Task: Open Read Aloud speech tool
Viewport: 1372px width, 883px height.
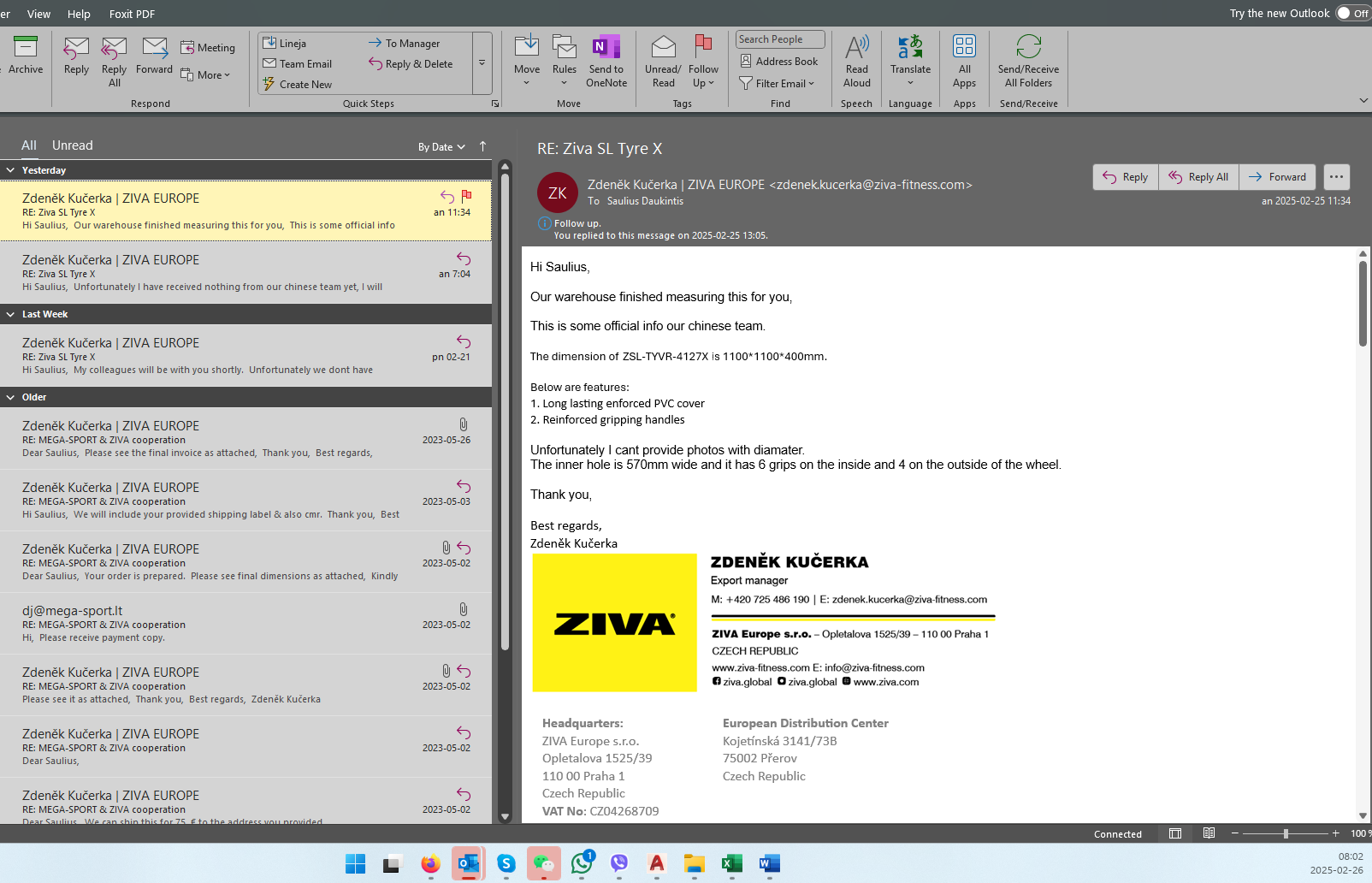Action: (x=856, y=48)
